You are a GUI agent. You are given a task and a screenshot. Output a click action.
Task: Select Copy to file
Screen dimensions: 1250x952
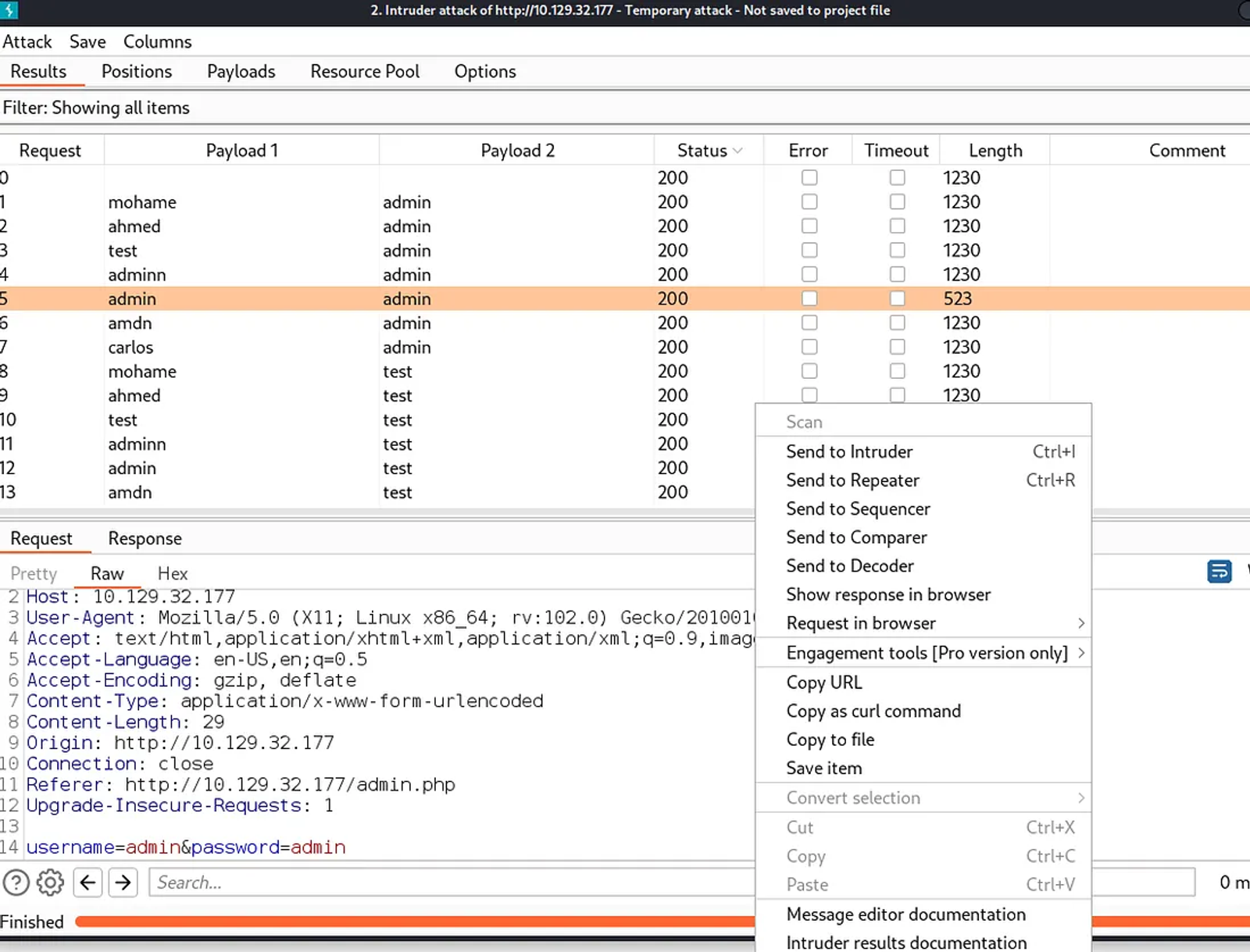923,740
